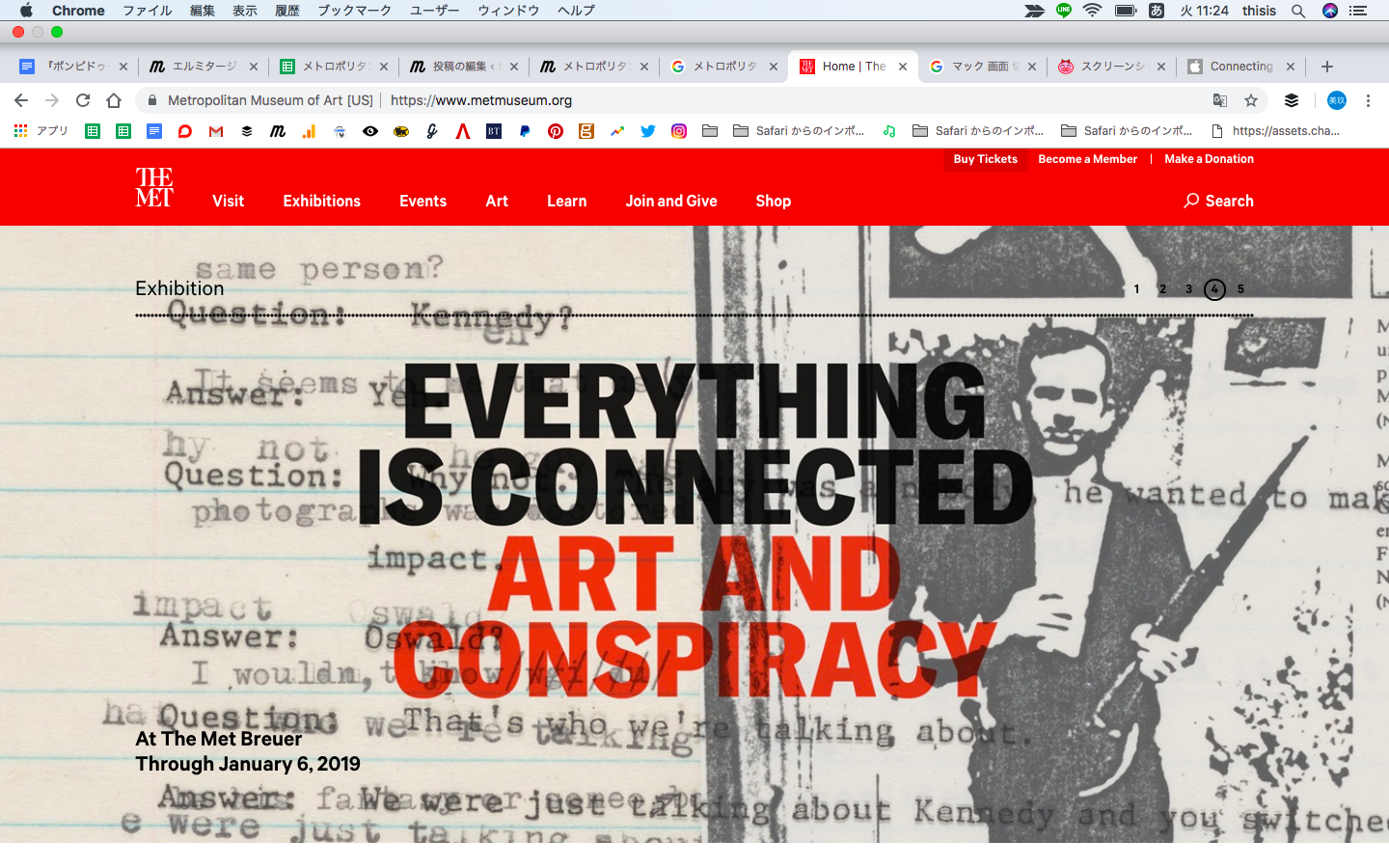Click the Buffer extension icon
This screenshot has width=1389, height=868.
tap(1292, 100)
